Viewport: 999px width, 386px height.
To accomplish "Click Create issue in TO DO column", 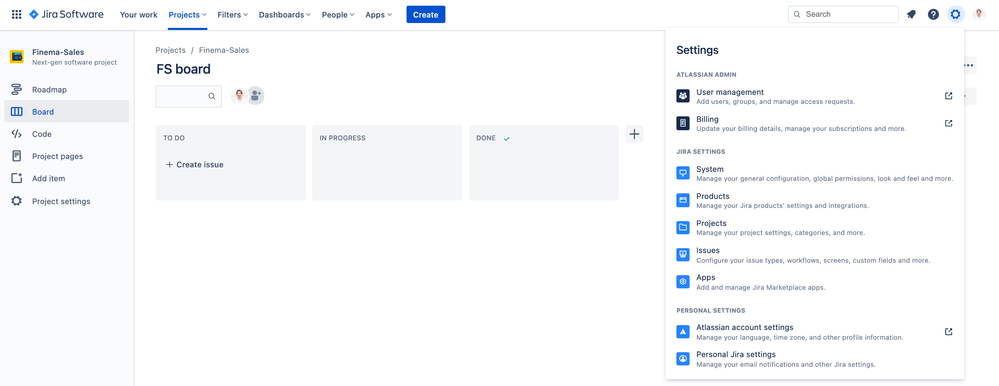I will tap(194, 164).
